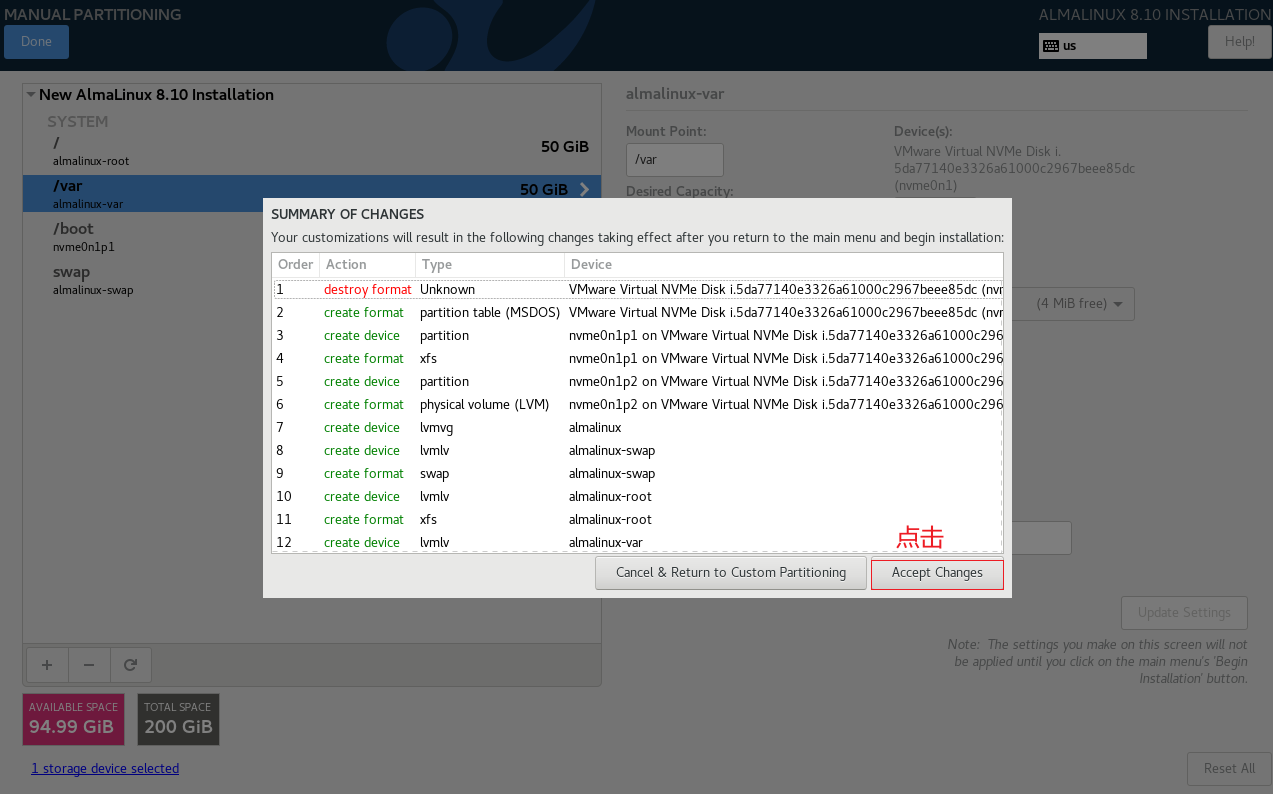Select the /var almalinux-var partition
1273x794 pixels.
pyautogui.click(x=312, y=194)
